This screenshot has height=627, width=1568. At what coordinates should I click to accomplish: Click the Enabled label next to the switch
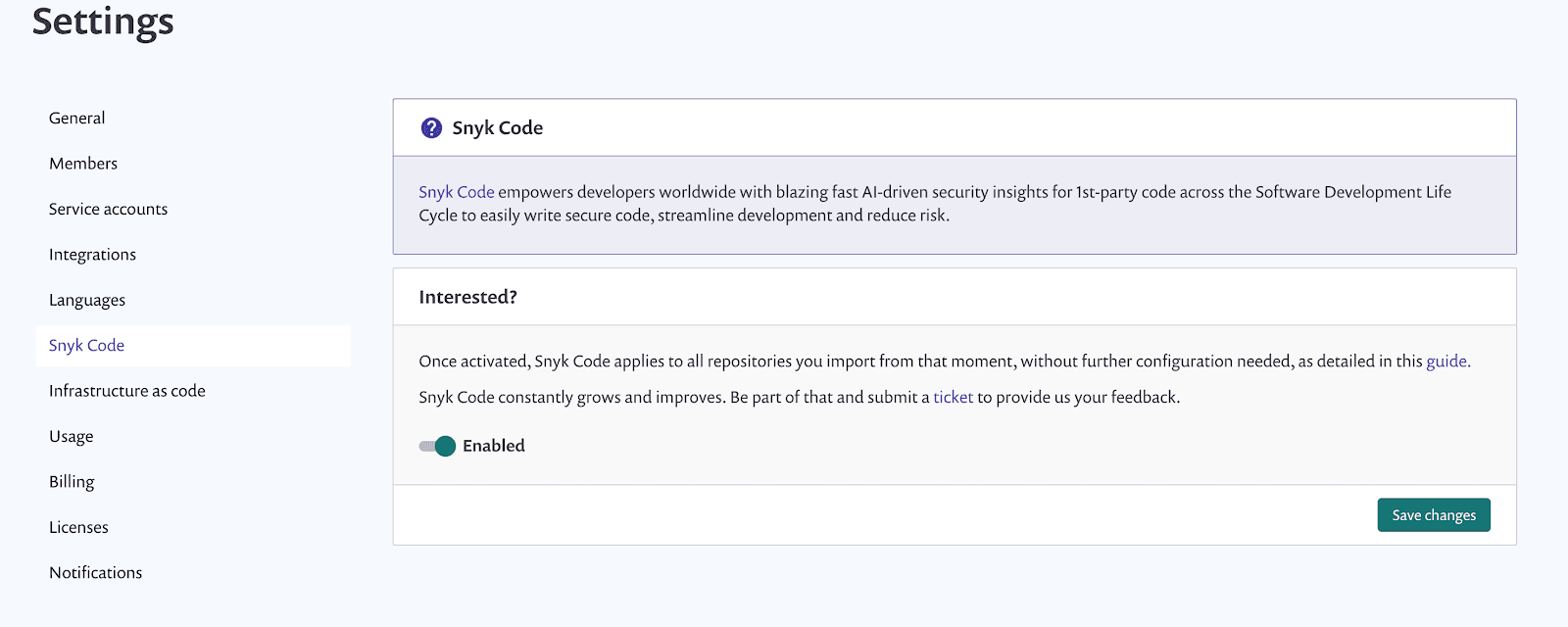pos(494,446)
